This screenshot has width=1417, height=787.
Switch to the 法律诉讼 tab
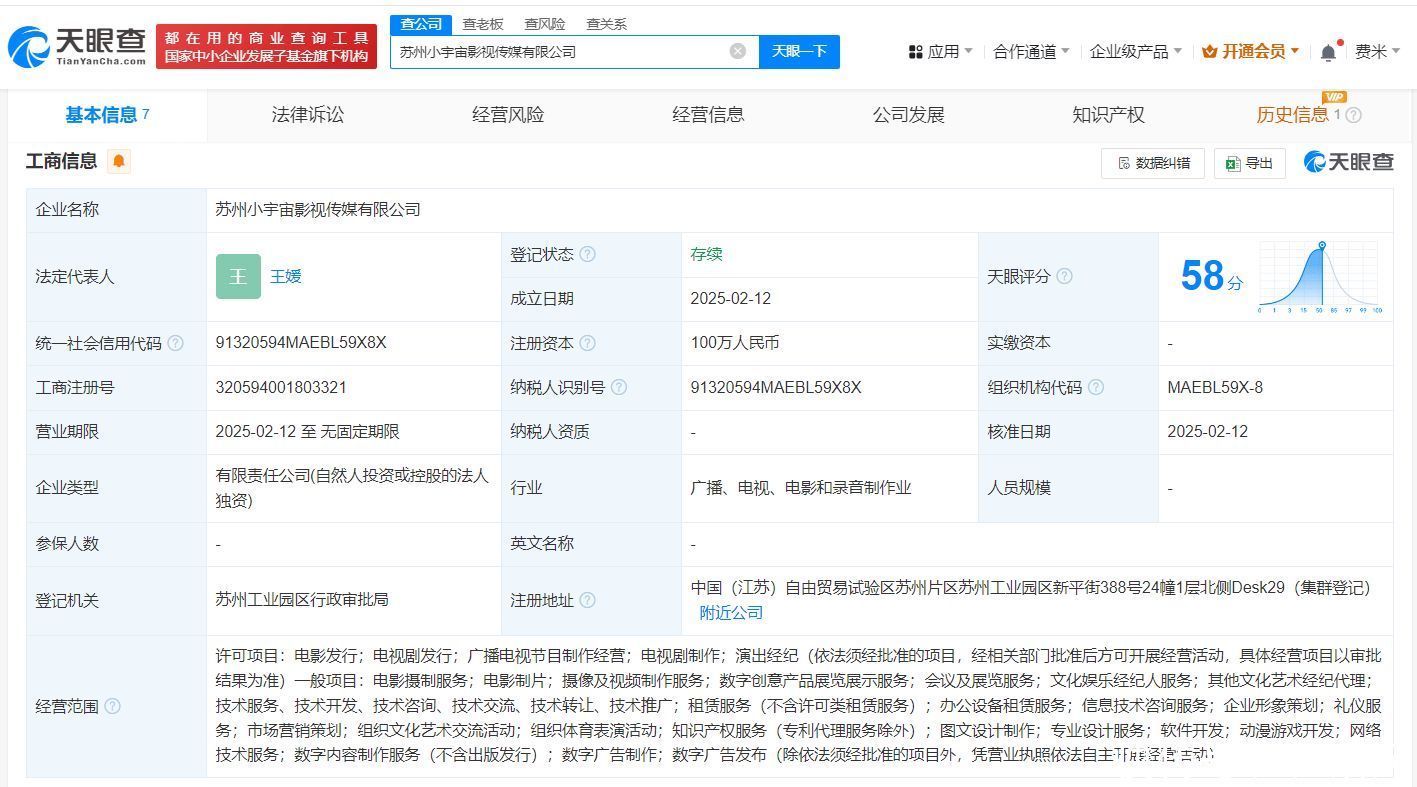pos(307,115)
